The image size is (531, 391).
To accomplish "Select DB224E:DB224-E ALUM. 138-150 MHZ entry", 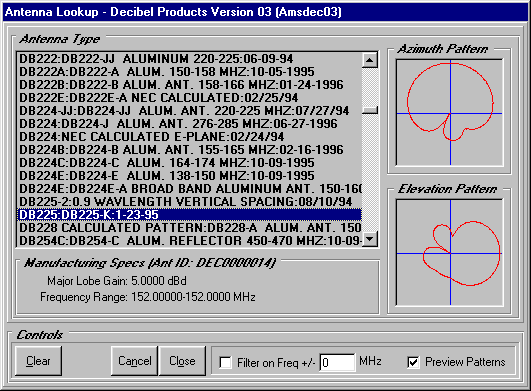I will click(189, 176).
